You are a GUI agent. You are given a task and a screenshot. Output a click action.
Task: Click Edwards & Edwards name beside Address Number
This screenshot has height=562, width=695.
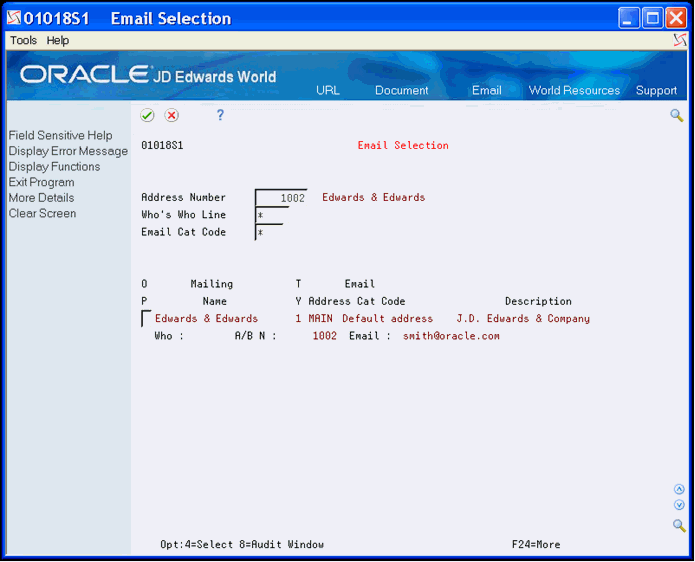point(374,197)
